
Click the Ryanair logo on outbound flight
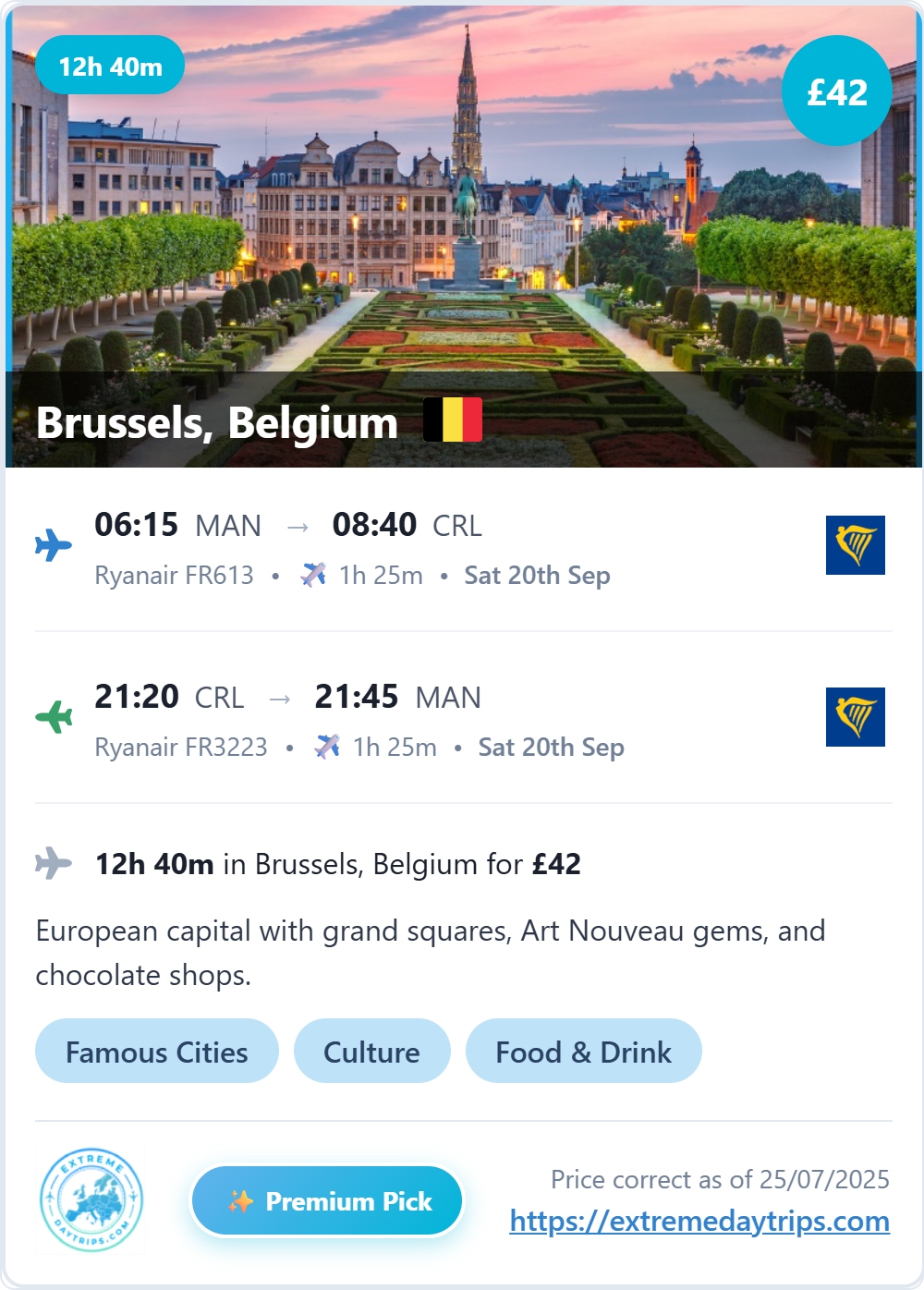click(x=855, y=545)
